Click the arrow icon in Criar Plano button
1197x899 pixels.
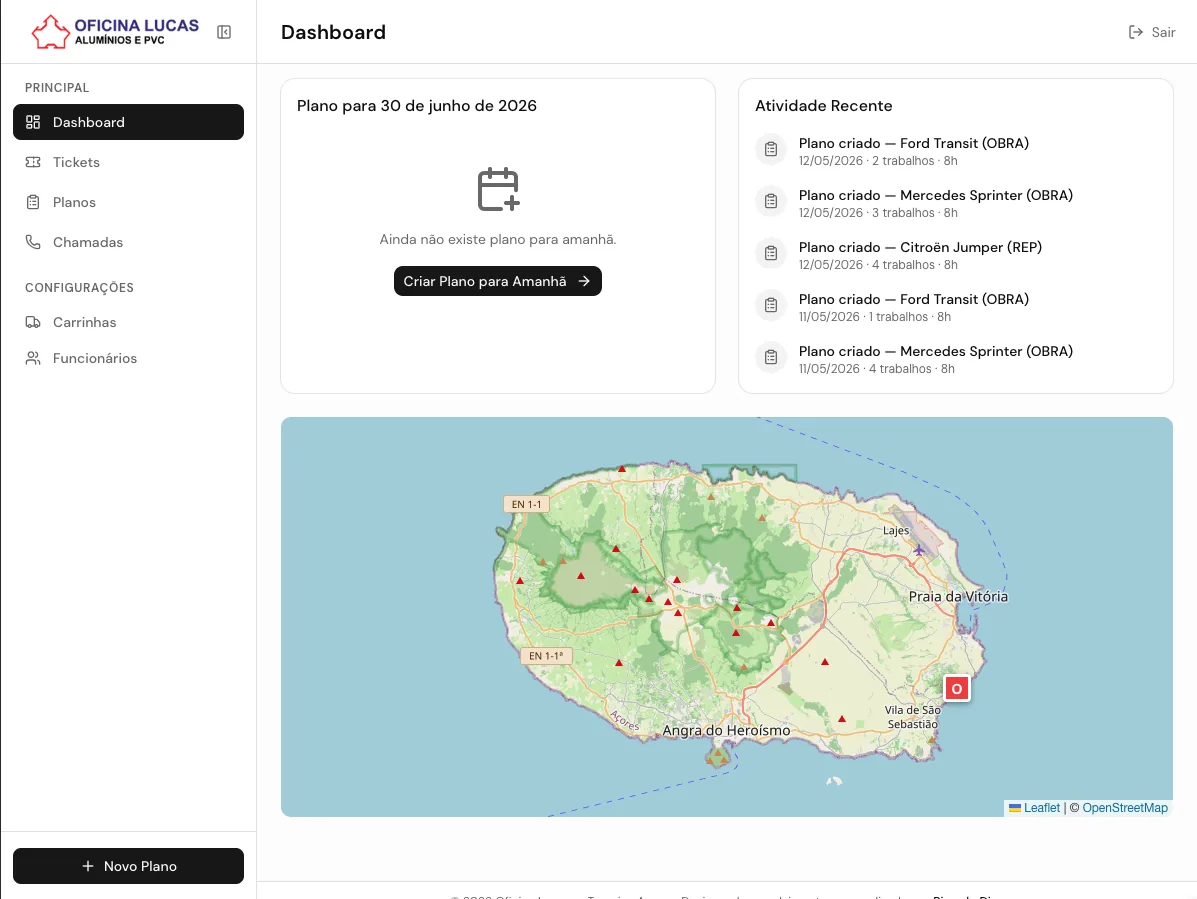[584, 281]
